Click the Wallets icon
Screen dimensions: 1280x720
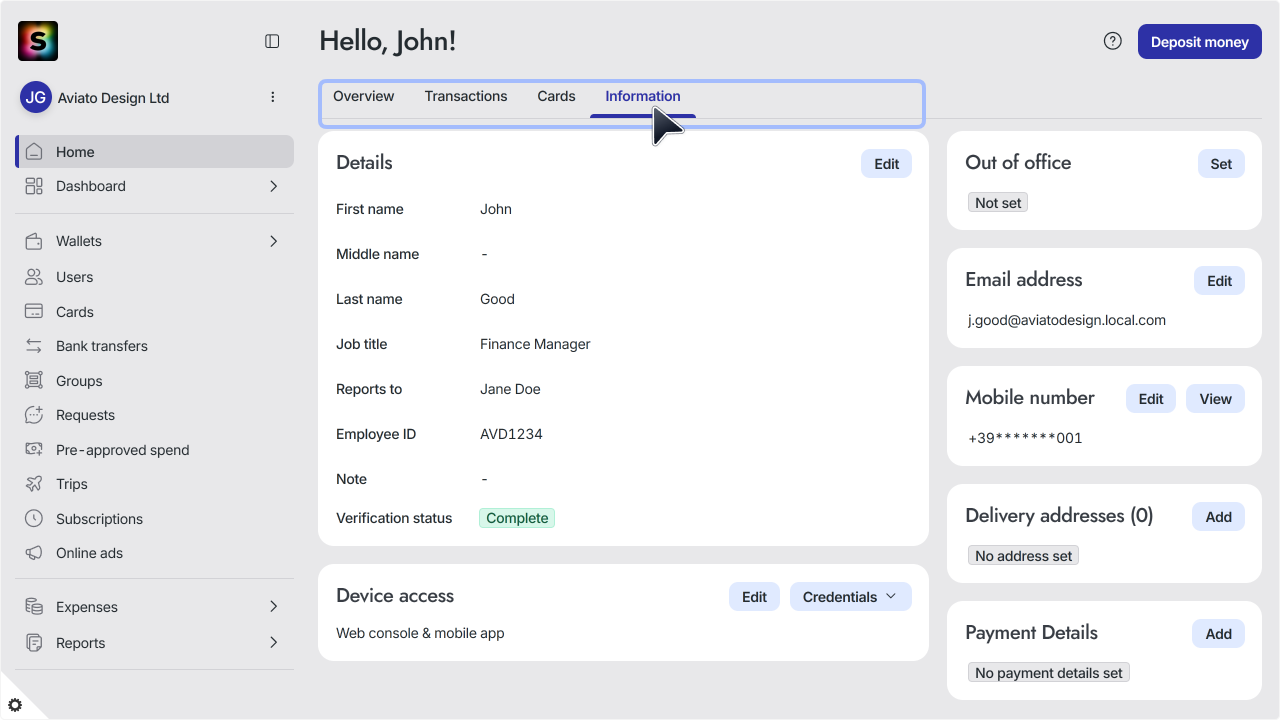click(x=34, y=241)
